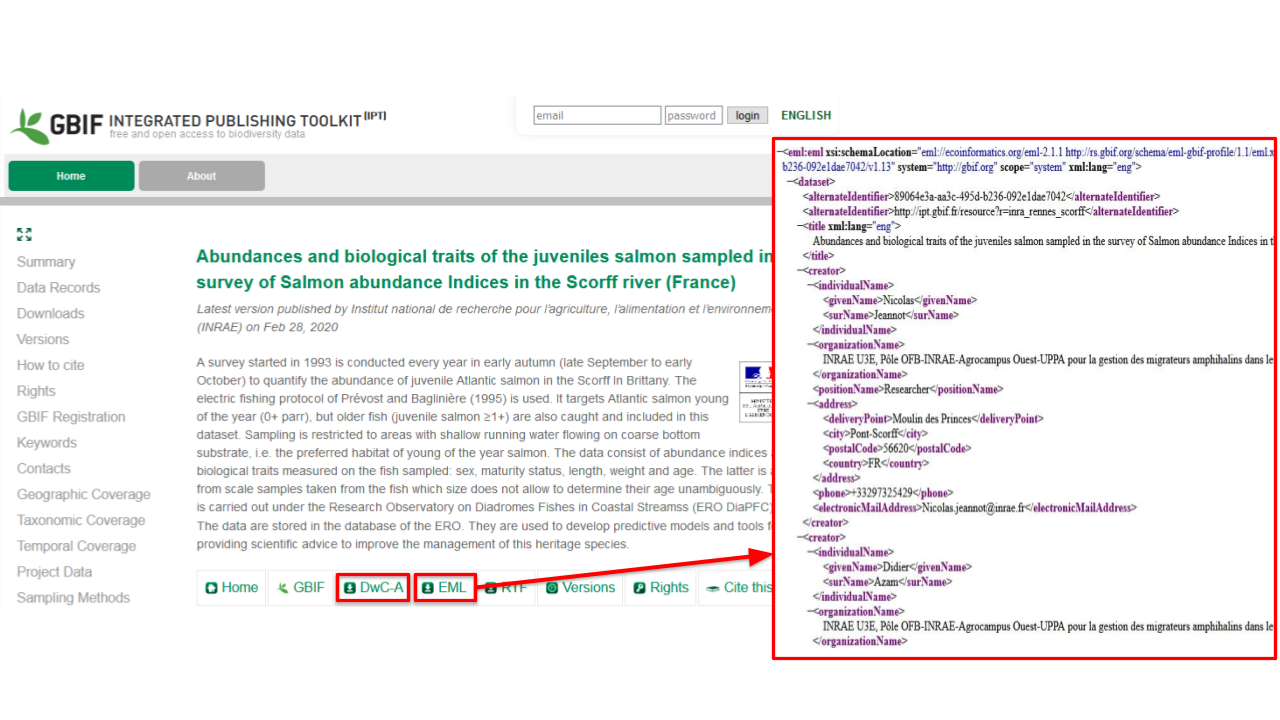1280x720 pixels.
Task: Click the GBIF leaf logo in header
Action: 30,125
